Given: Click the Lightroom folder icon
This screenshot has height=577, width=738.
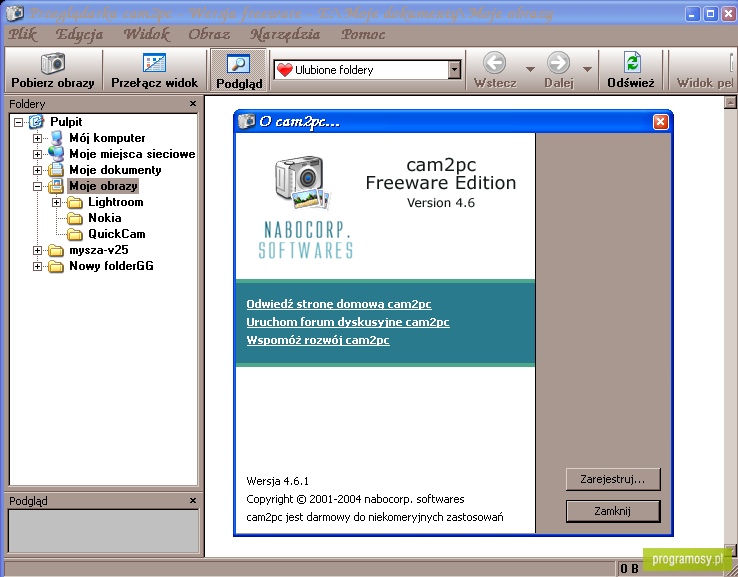Looking at the screenshot, I should tap(75, 202).
